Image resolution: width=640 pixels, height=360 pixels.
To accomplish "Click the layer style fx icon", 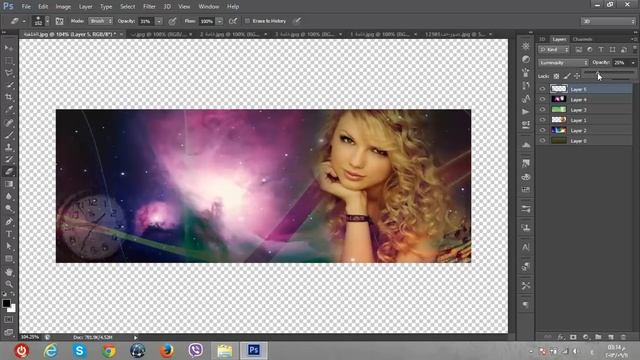I will pos(561,337).
